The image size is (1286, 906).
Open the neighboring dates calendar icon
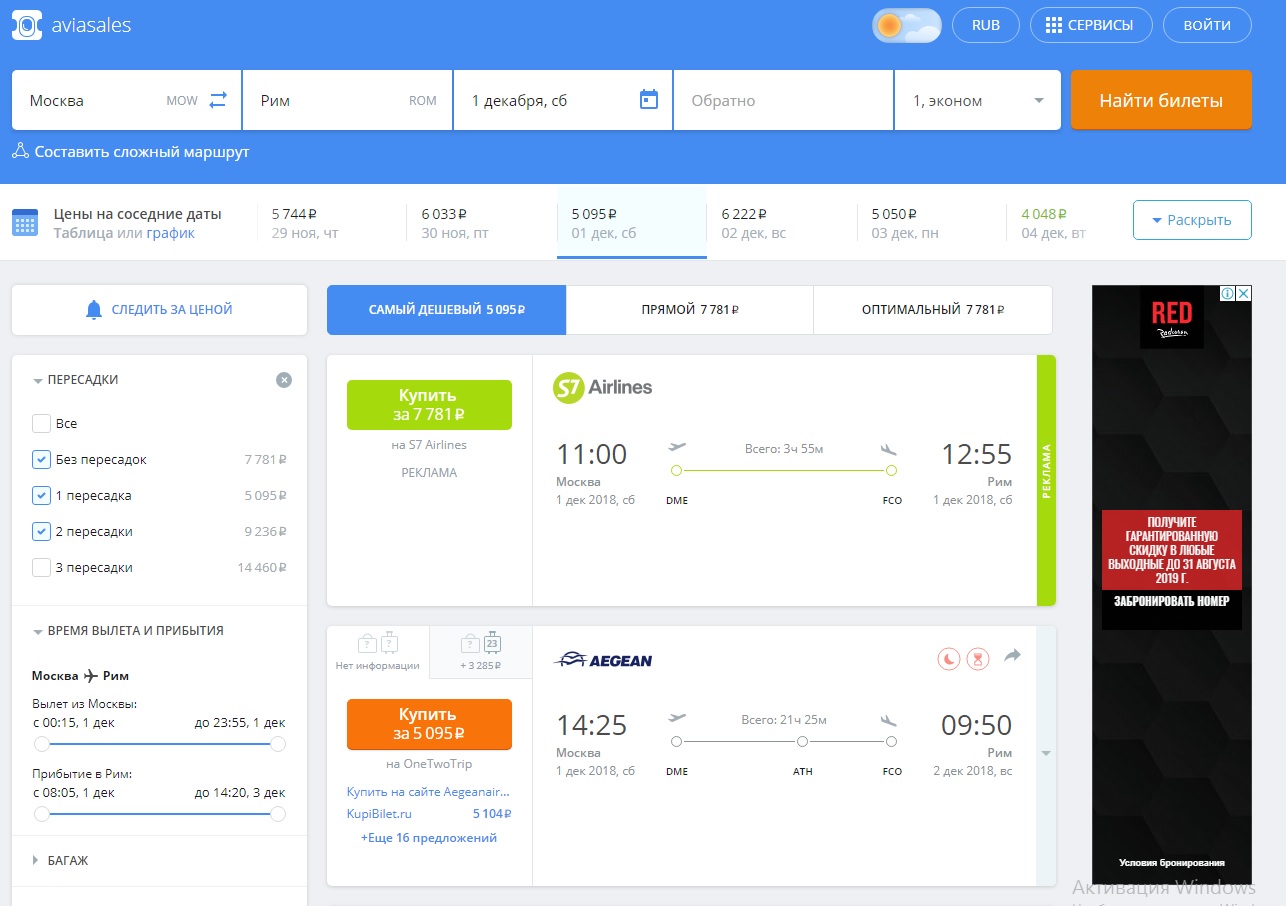coord(25,222)
